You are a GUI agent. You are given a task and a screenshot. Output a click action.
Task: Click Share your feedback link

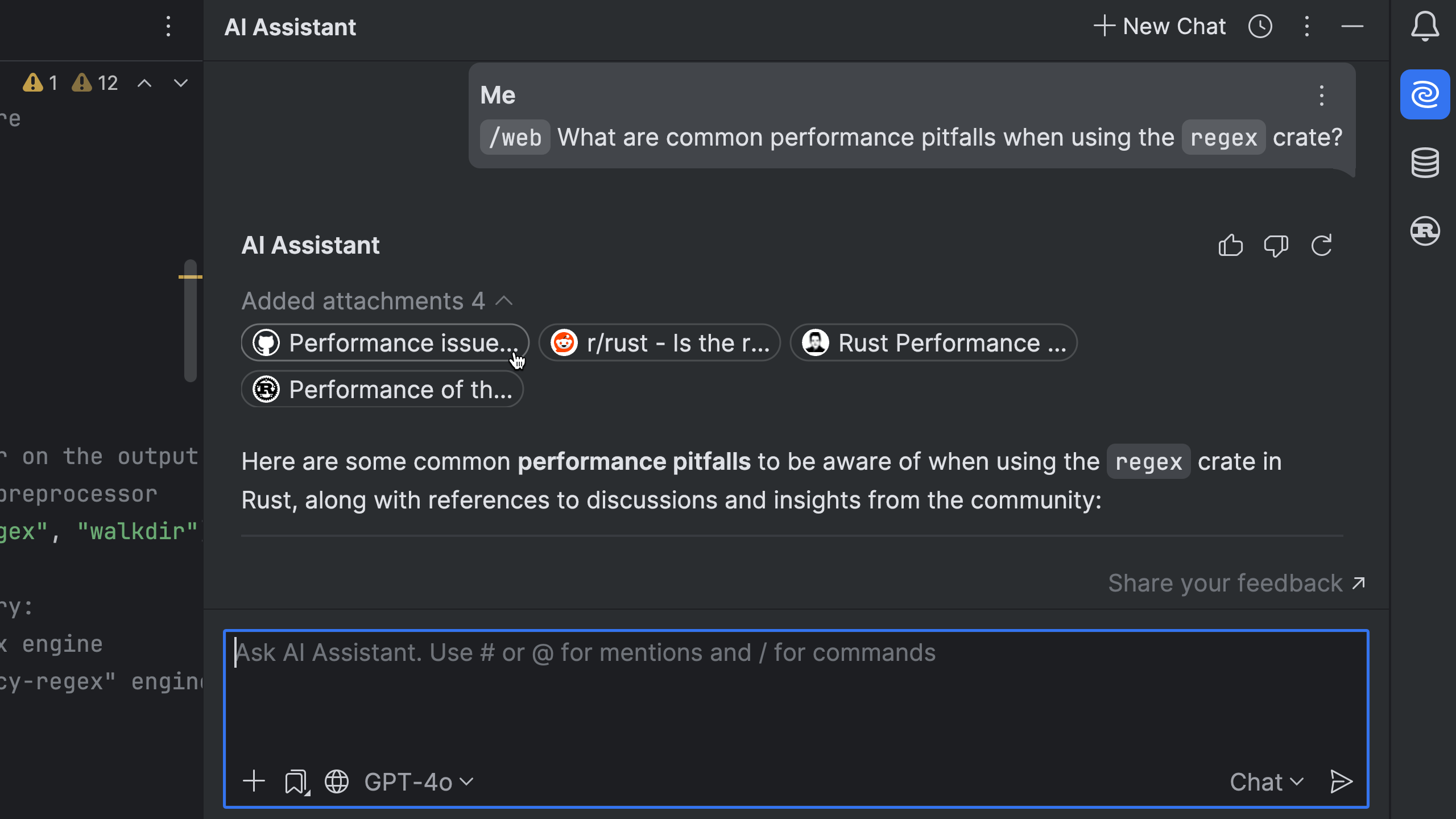point(1236,583)
